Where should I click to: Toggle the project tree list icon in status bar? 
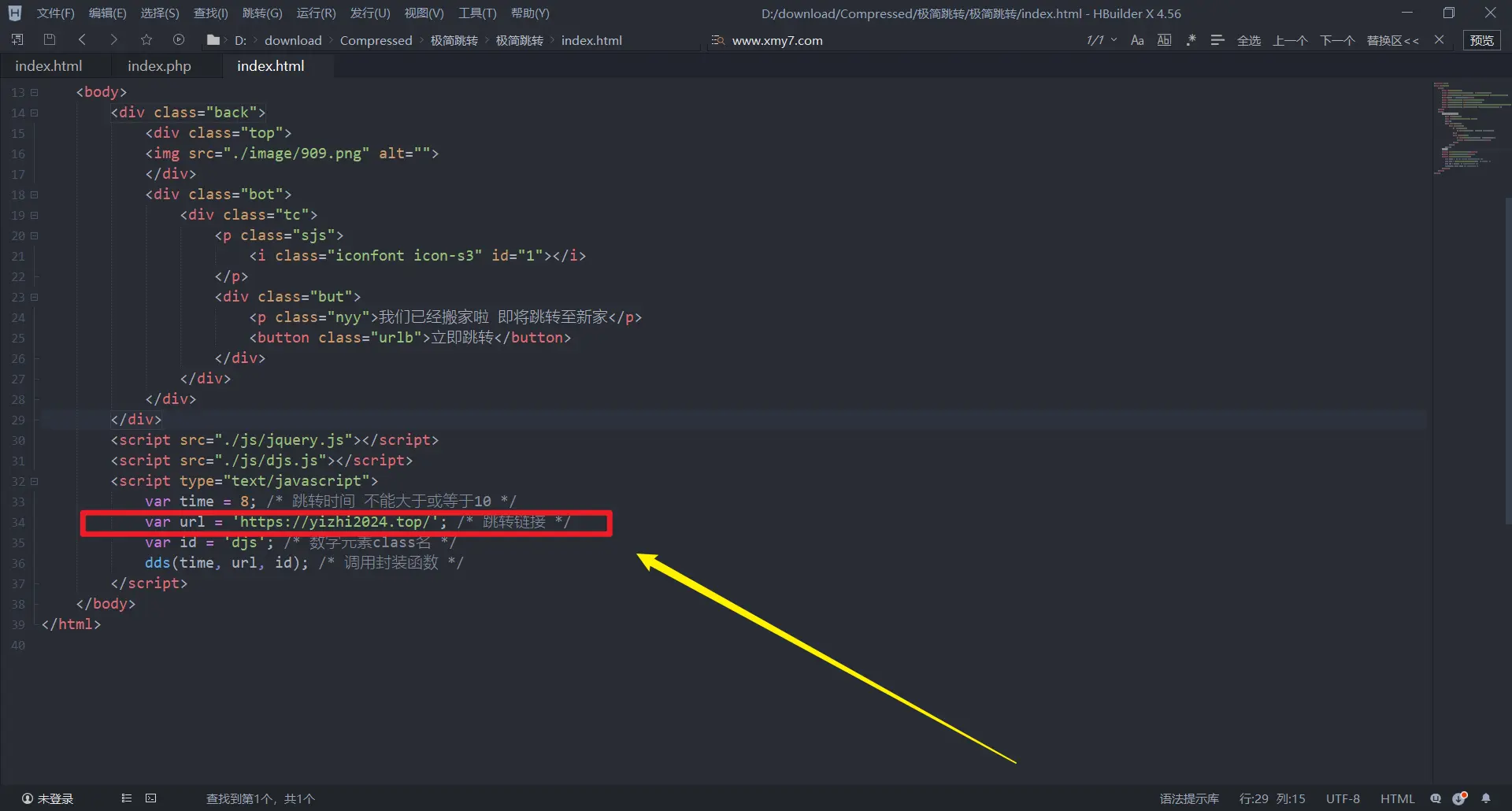pyautogui.click(x=126, y=798)
